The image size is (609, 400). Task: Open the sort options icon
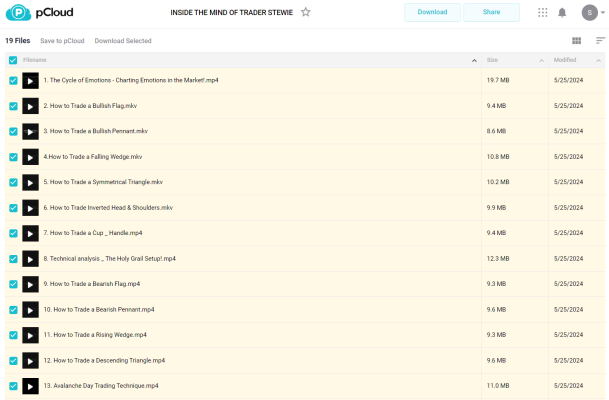click(x=600, y=41)
